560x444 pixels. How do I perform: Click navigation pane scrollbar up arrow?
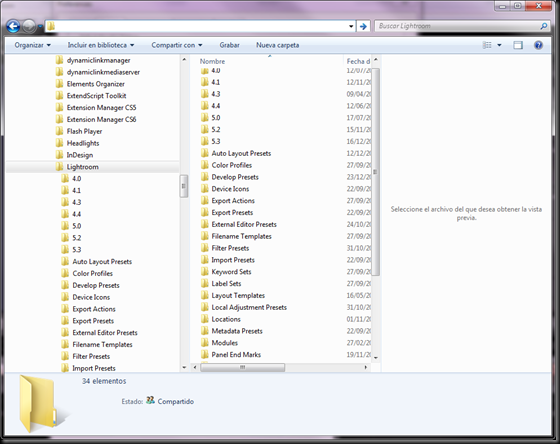click(184, 59)
